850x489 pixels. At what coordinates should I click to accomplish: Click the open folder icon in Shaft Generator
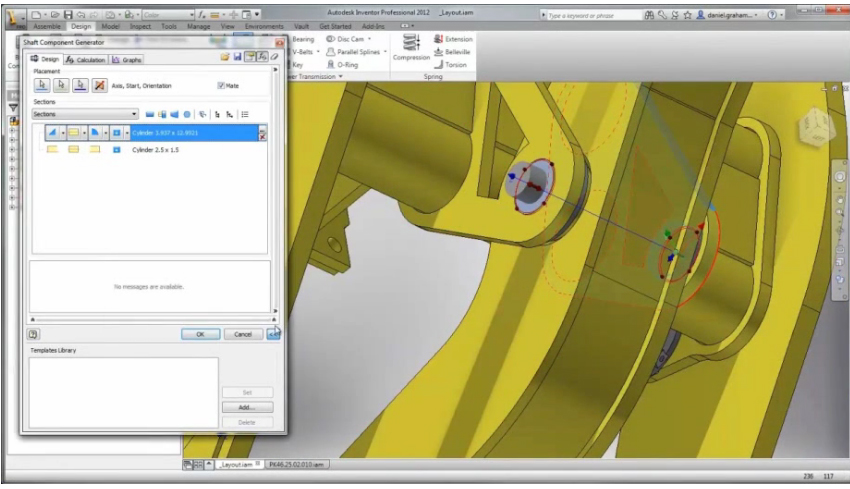coord(226,58)
